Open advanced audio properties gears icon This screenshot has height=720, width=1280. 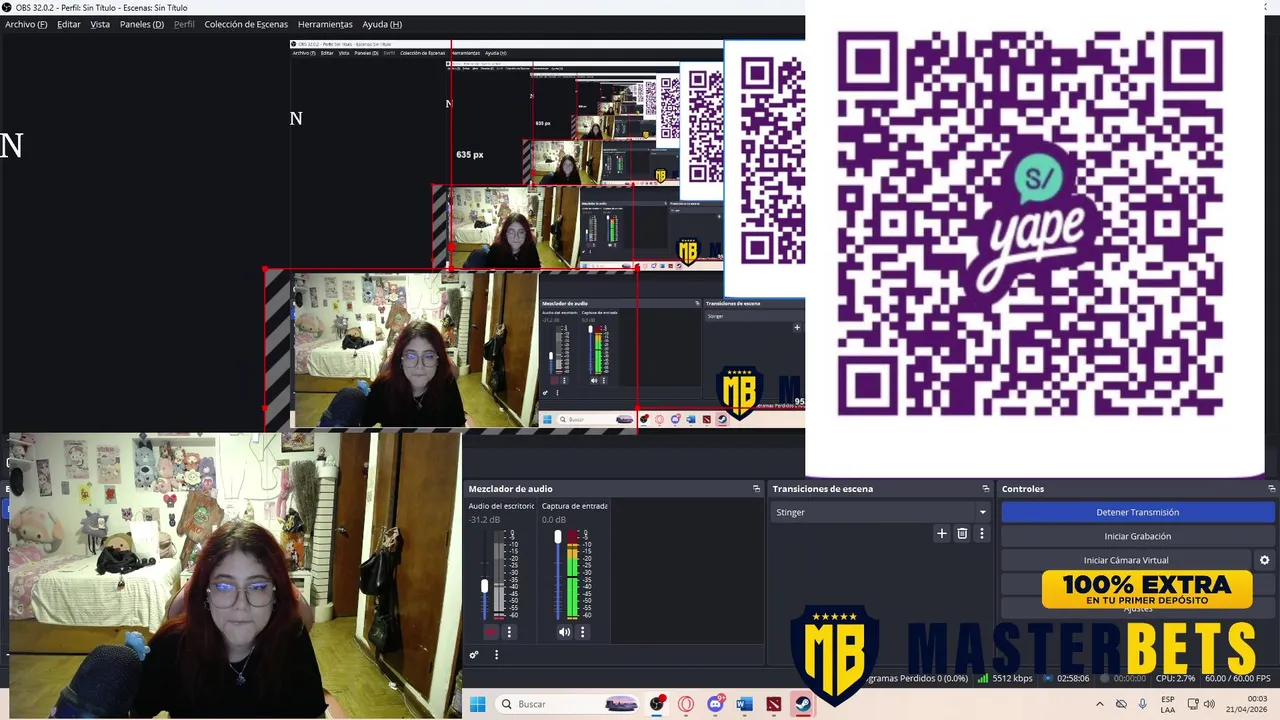[474, 655]
